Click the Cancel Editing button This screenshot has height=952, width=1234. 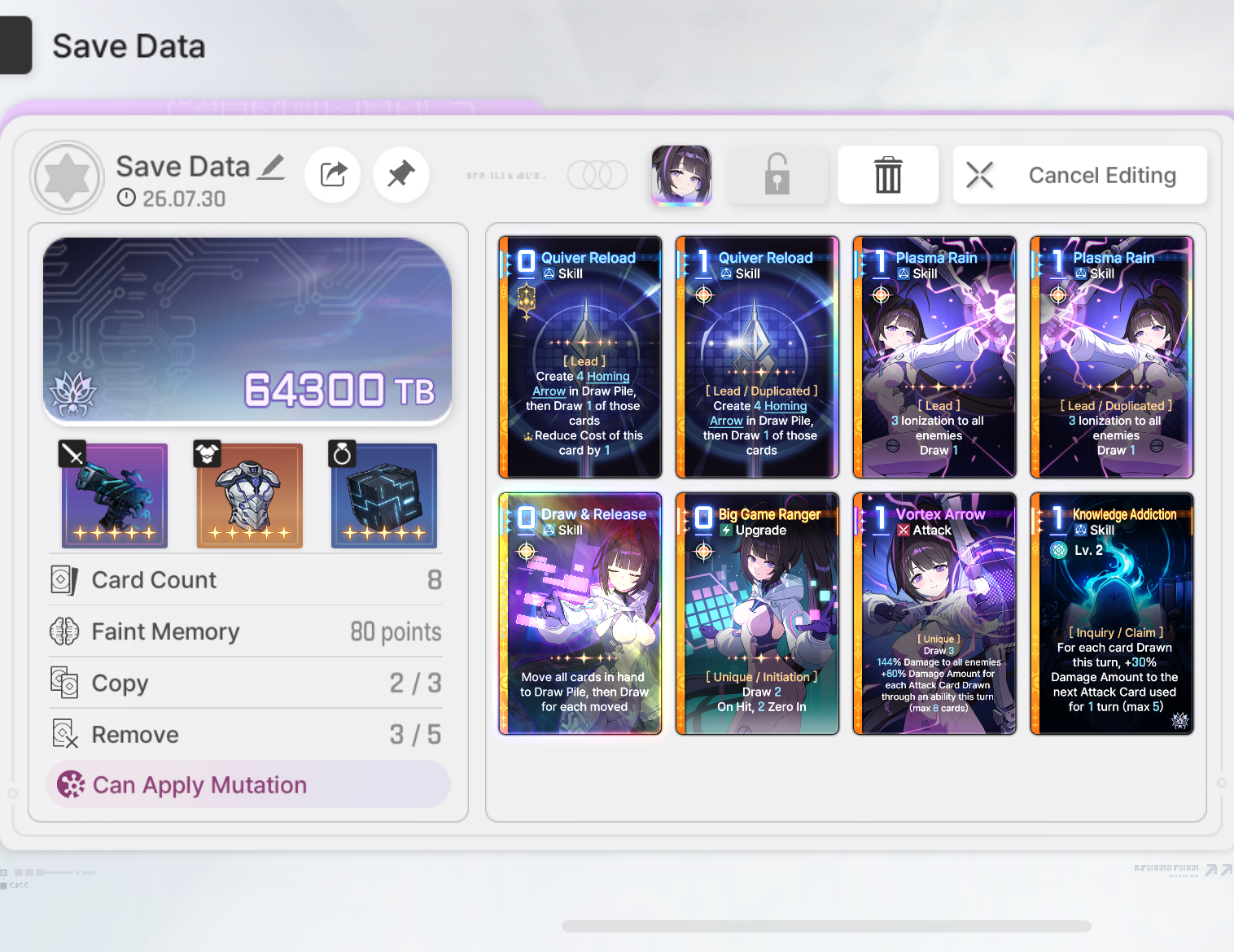pos(1080,174)
